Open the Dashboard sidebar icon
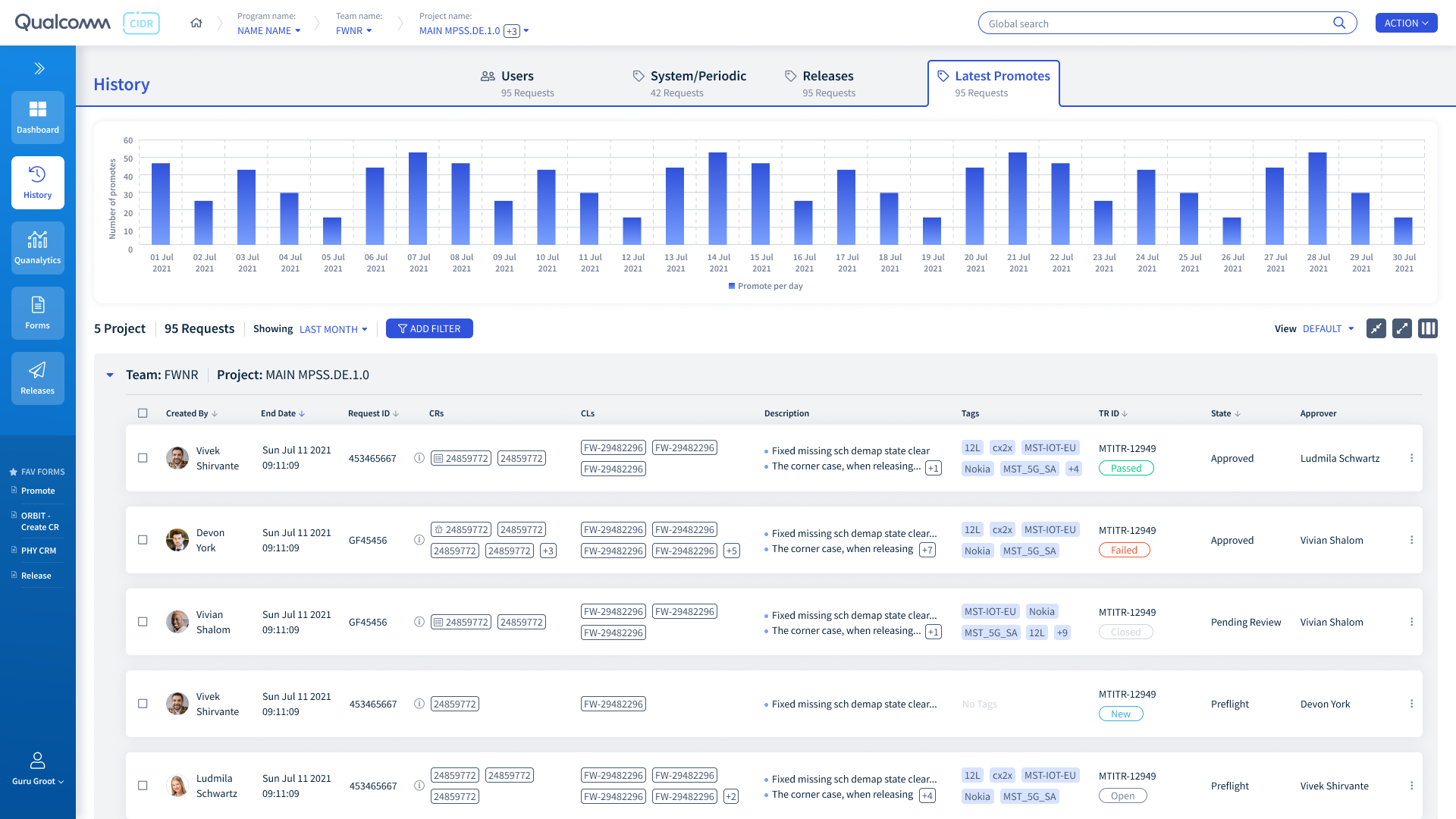This screenshot has height=819, width=1456. [x=38, y=117]
